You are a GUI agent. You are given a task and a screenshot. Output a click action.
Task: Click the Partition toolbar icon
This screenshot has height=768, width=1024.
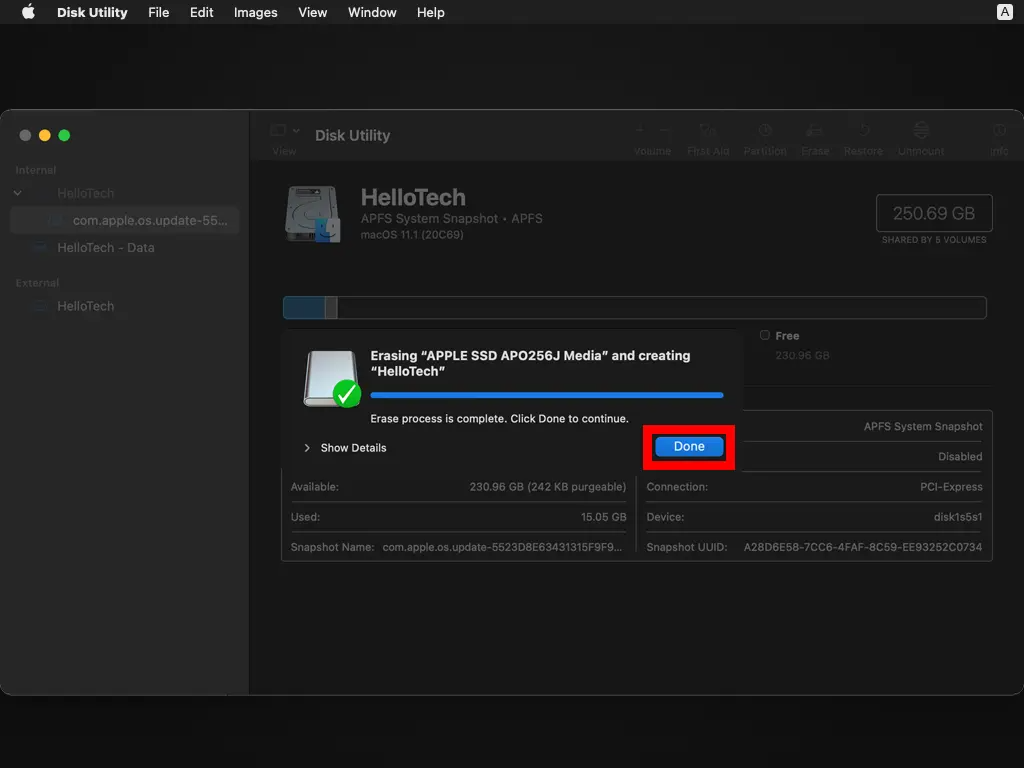(x=765, y=132)
